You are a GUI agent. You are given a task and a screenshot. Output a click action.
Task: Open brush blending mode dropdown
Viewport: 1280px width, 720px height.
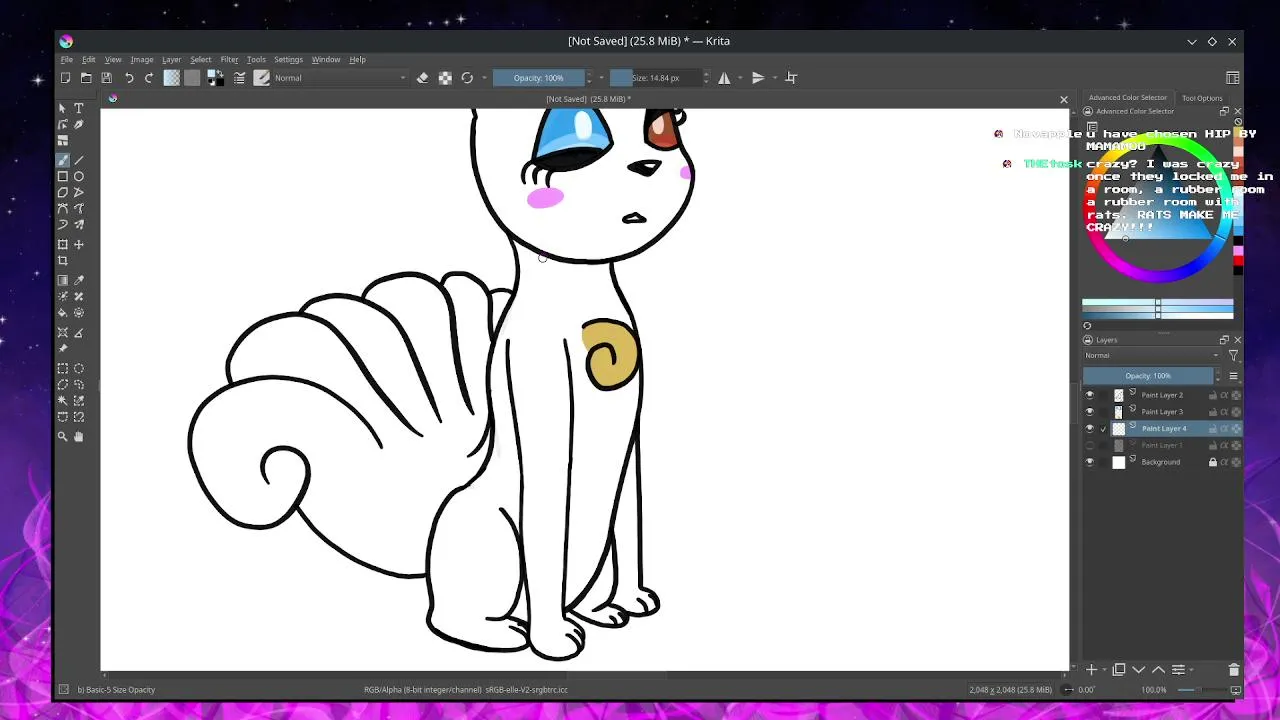[340, 78]
